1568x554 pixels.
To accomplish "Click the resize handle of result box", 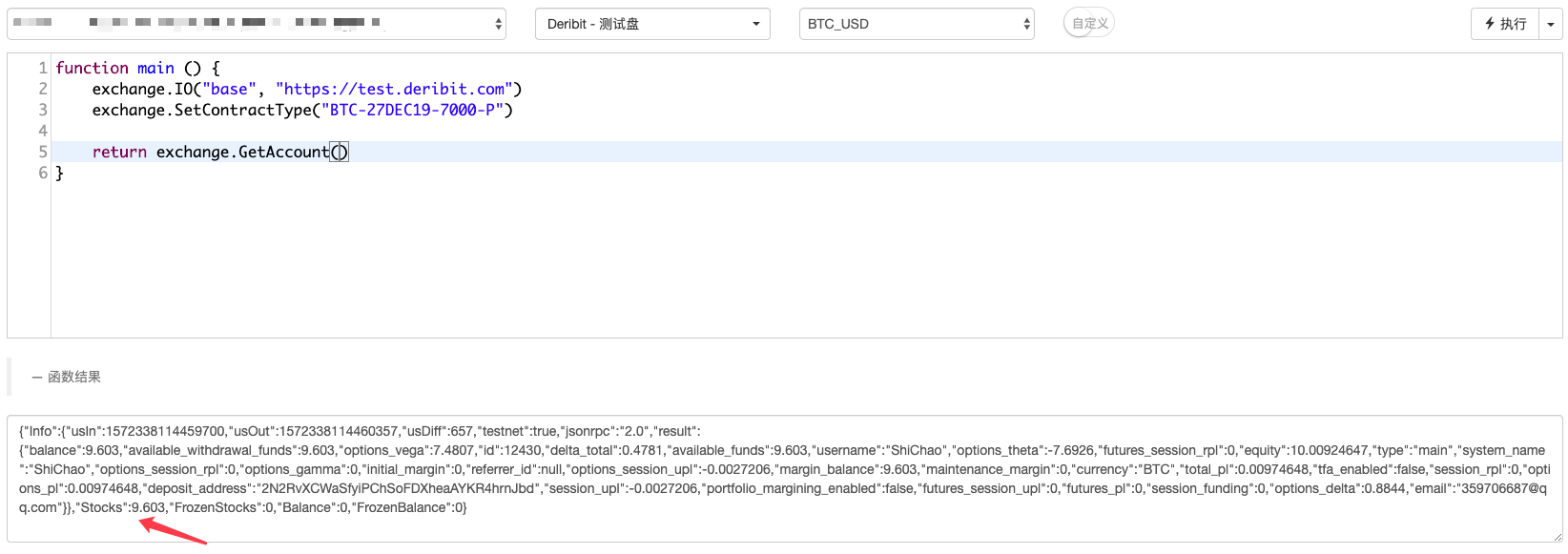I will pyautogui.click(x=1557, y=537).
